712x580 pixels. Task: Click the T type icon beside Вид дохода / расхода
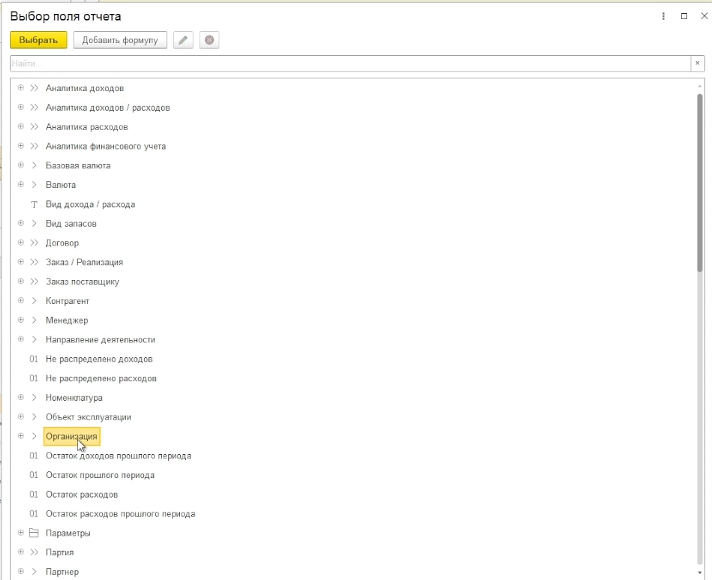(34, 204)
